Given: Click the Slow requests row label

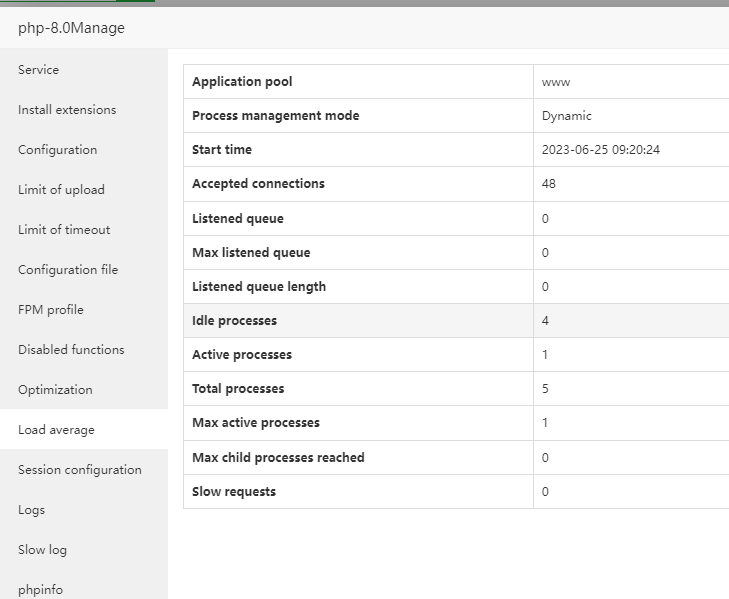Looking at the screenshot, I should point(234,492).
